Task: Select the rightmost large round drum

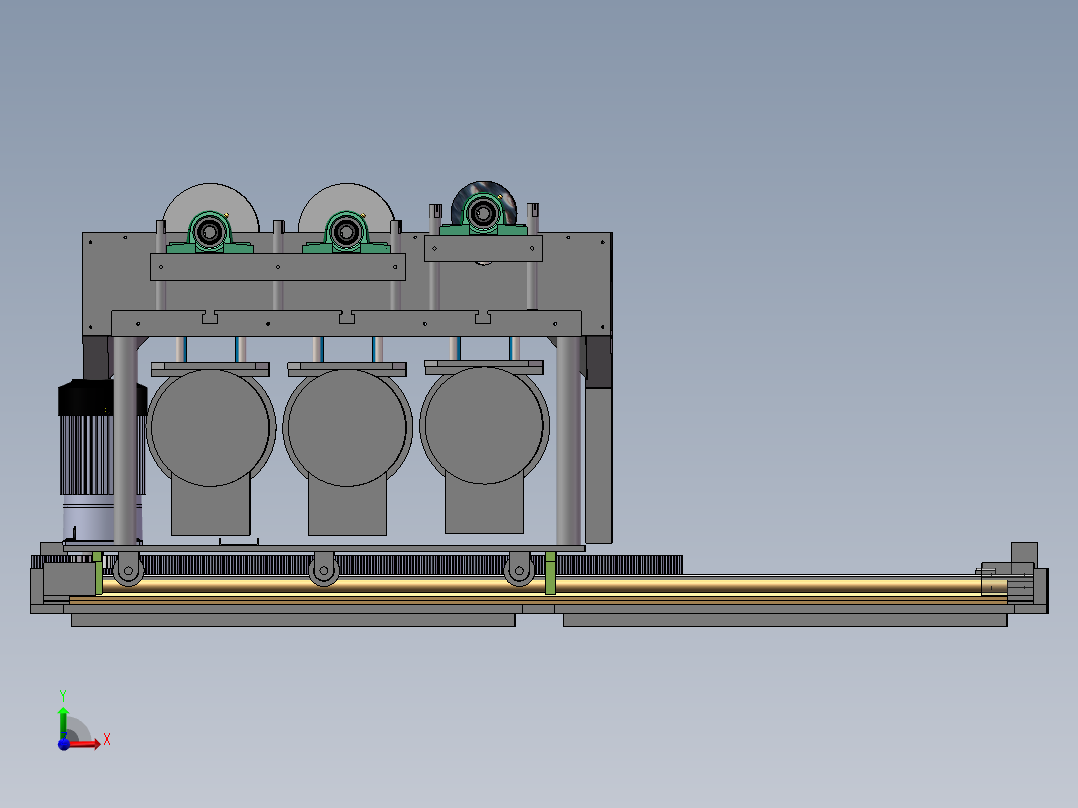Action: pyautogui.click(x=484, y=425)
